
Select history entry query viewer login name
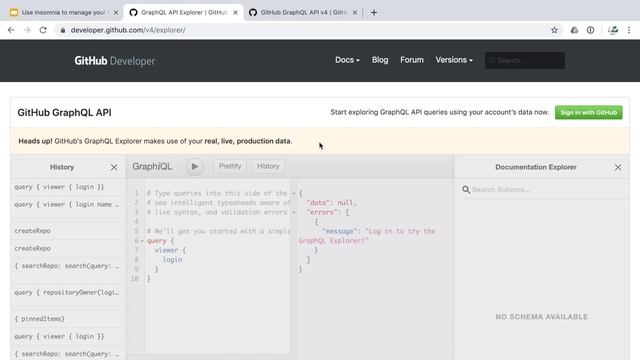point(68,209)
